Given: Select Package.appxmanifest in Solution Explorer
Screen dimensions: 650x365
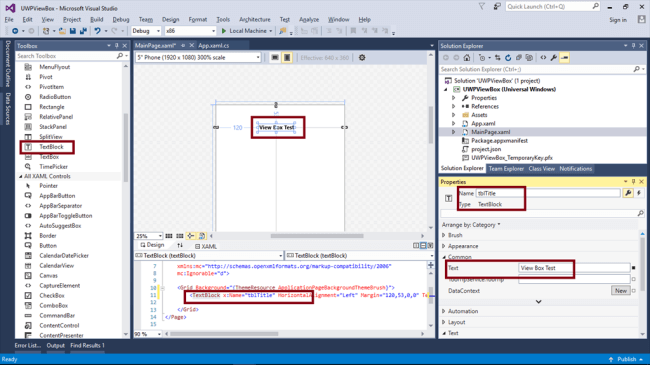Looking at the screenshot, I should (499, 141).
